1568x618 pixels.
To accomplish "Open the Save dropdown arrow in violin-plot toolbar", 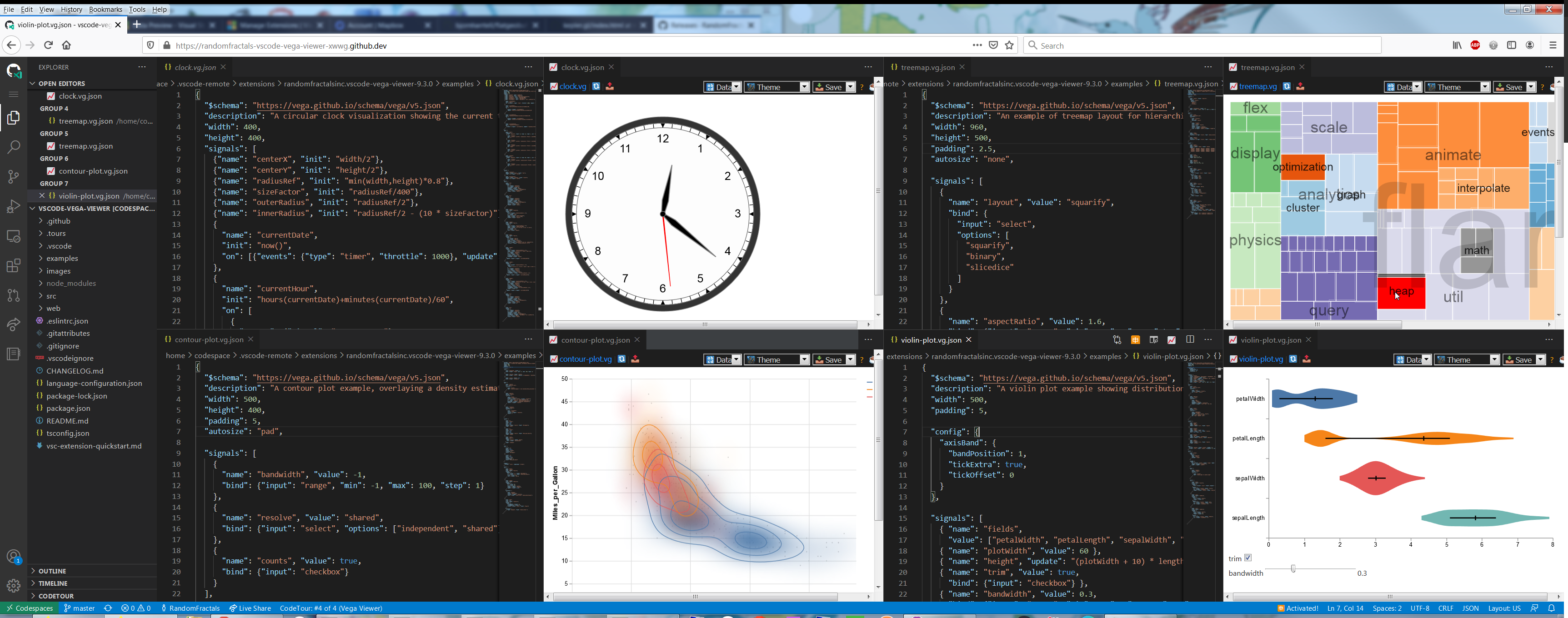I will tap(1541, 359).
